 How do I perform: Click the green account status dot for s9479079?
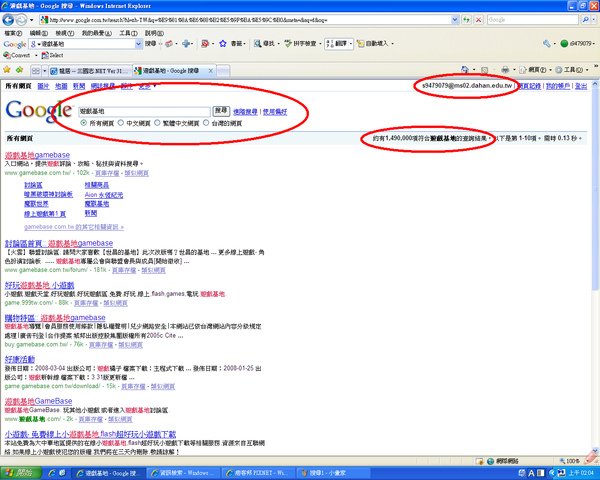pyautogui.click(x=564, y=44)
